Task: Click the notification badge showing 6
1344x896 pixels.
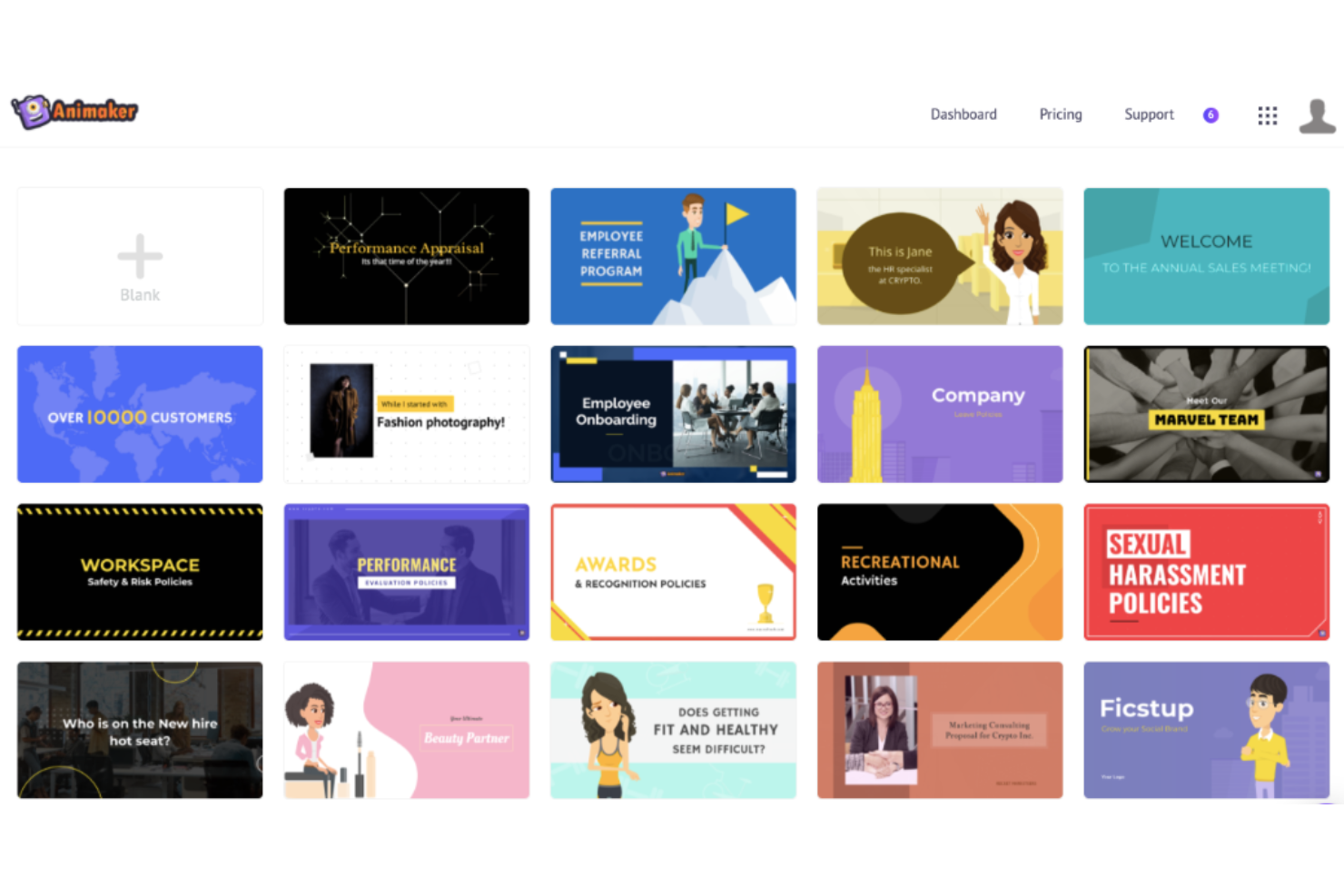Action: [1210, 114]
